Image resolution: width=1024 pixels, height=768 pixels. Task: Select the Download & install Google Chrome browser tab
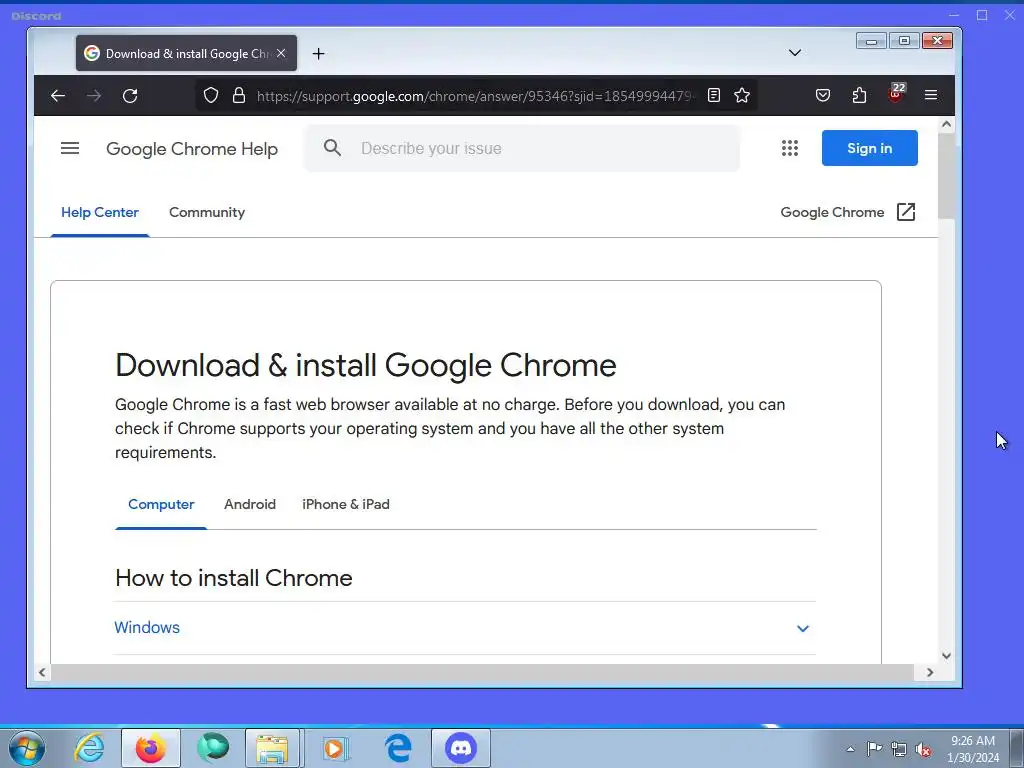pyautogui.click(x=186, y=54)
